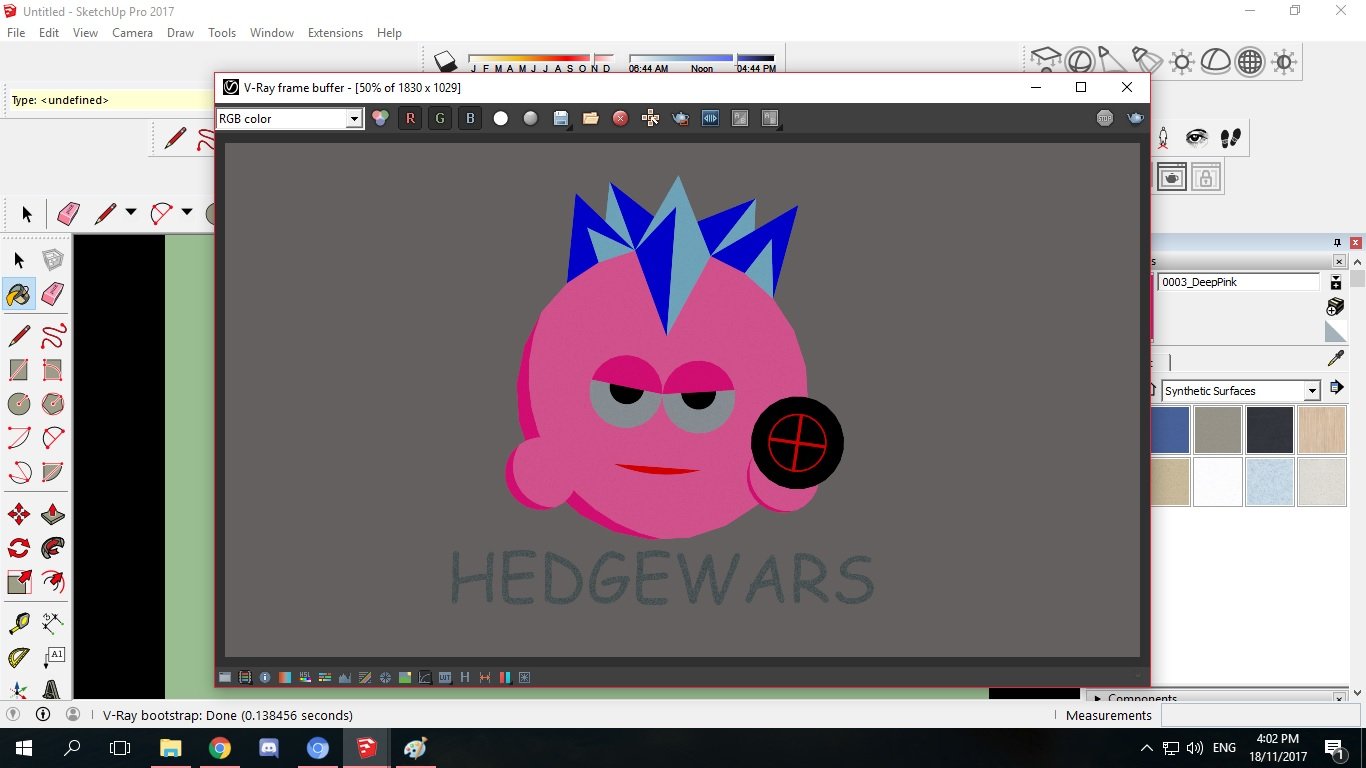Select the Dimension tool
The width and height of the screenshot is (1366, 768).
(x=53, y=624)
